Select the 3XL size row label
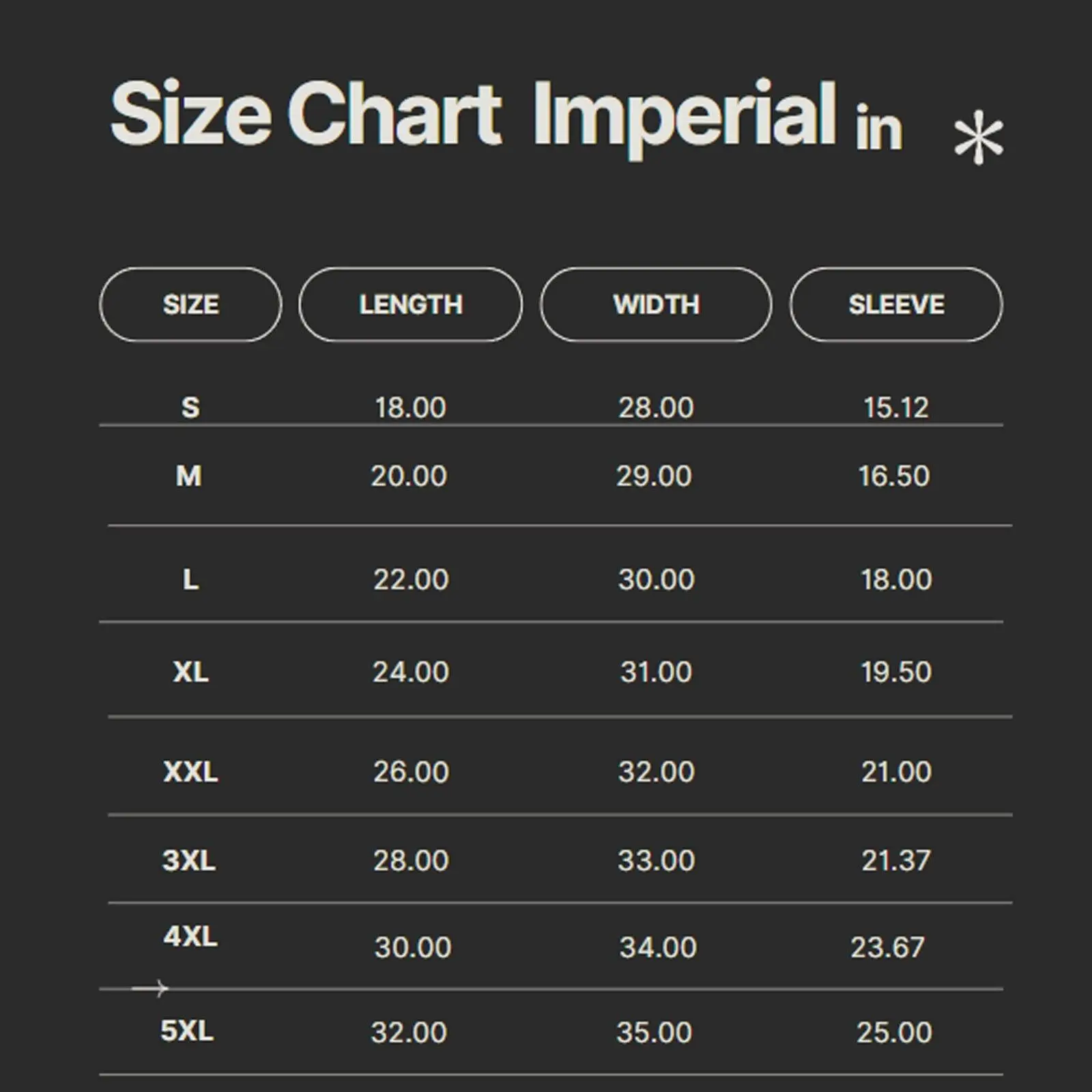1092x1092 pixels. click(189, 860)
